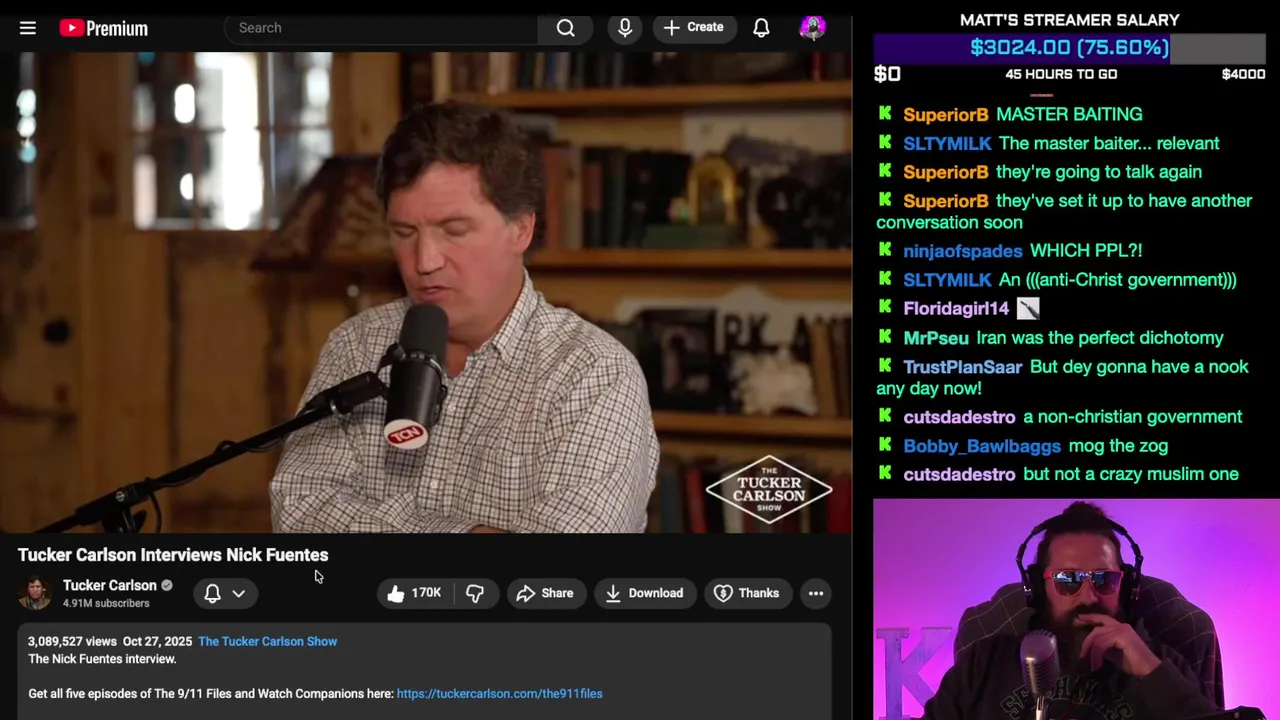Click the video player to pause playback
The width and height of the screenshot is (1280, 720).
(426, 292)
